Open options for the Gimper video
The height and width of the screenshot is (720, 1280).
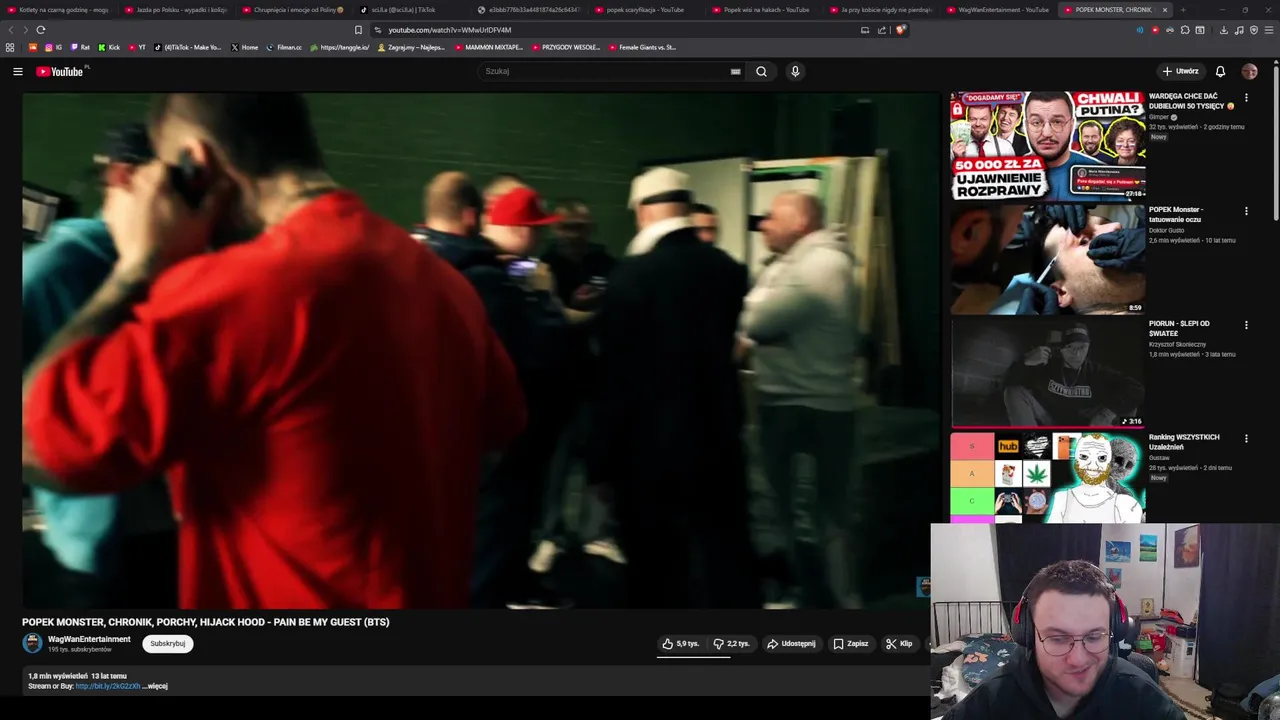1246,98
